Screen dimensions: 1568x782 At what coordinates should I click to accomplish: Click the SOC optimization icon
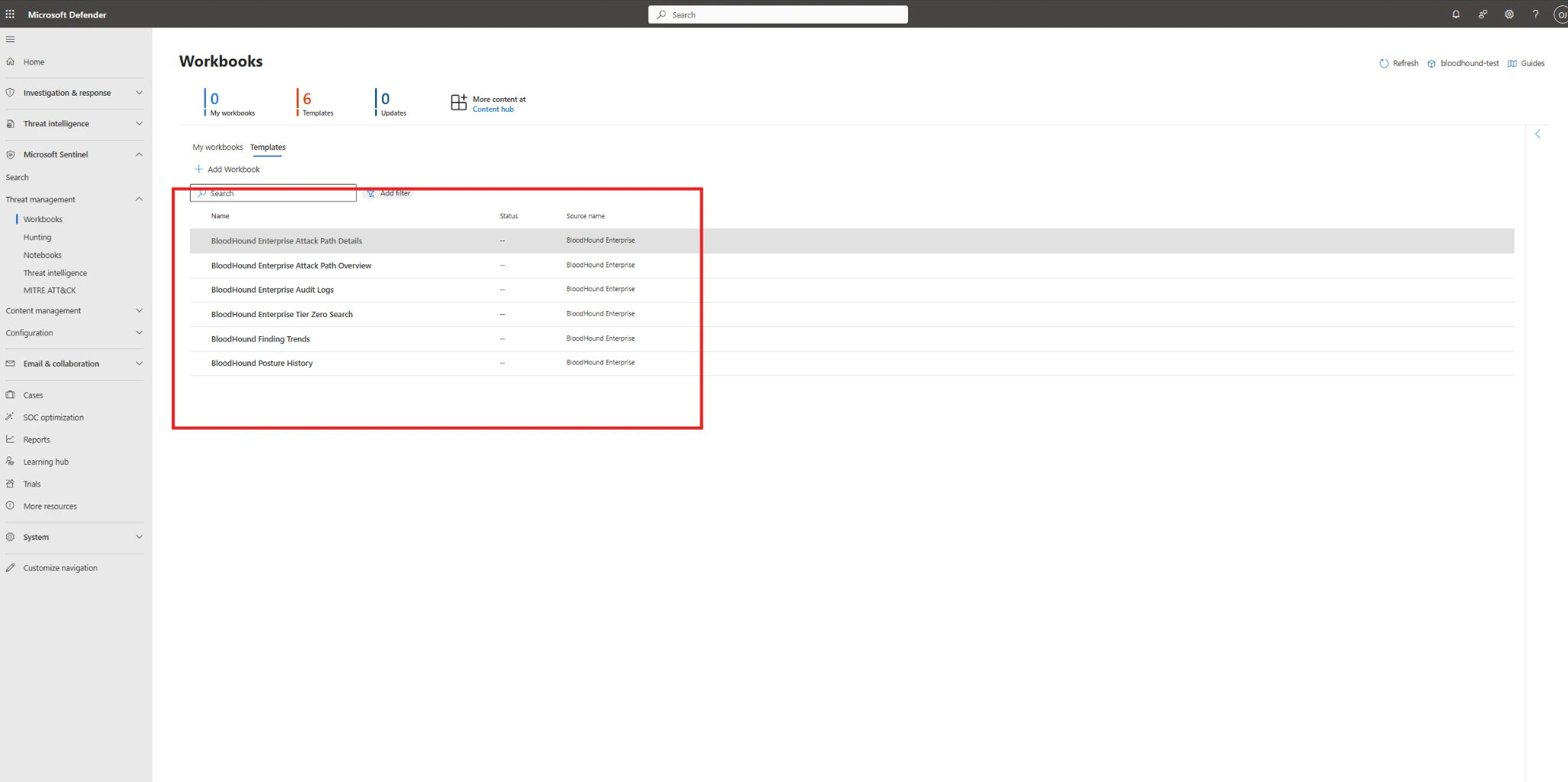(10, 417)
